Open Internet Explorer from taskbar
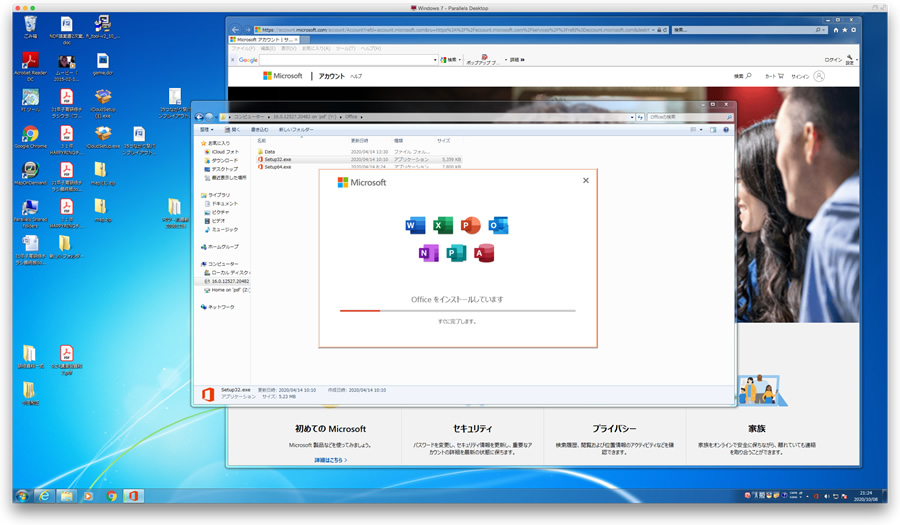This screenshot has height=525, width=900. (44, 496)
